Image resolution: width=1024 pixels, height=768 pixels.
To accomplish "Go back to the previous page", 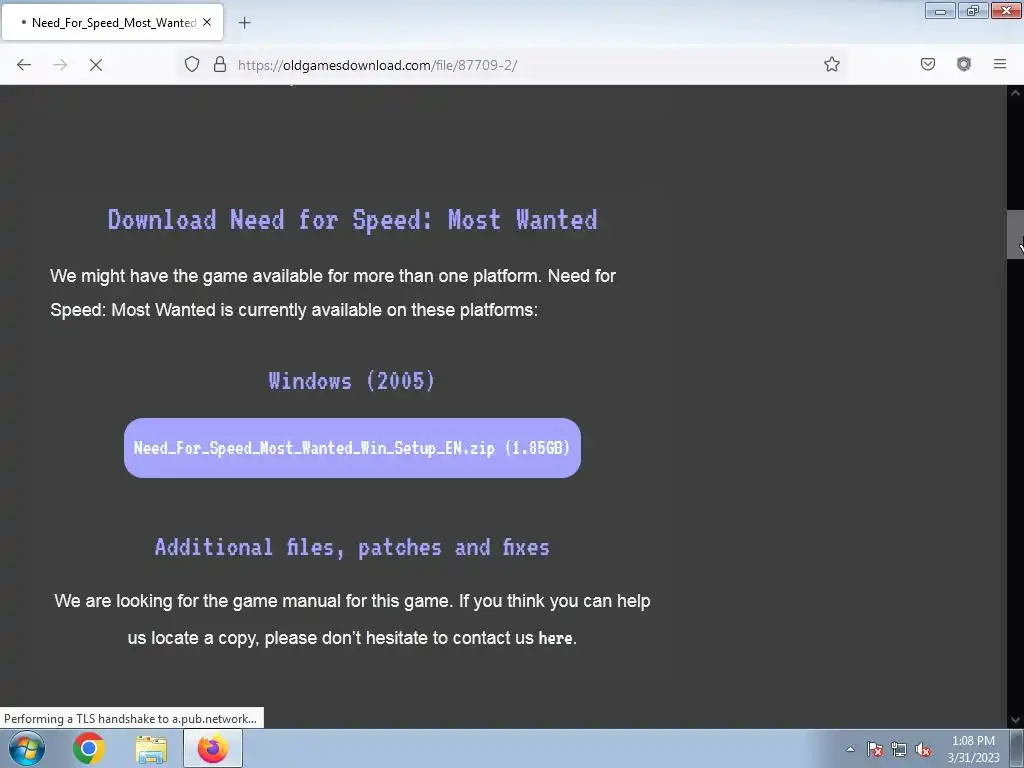I will (24, 65).
